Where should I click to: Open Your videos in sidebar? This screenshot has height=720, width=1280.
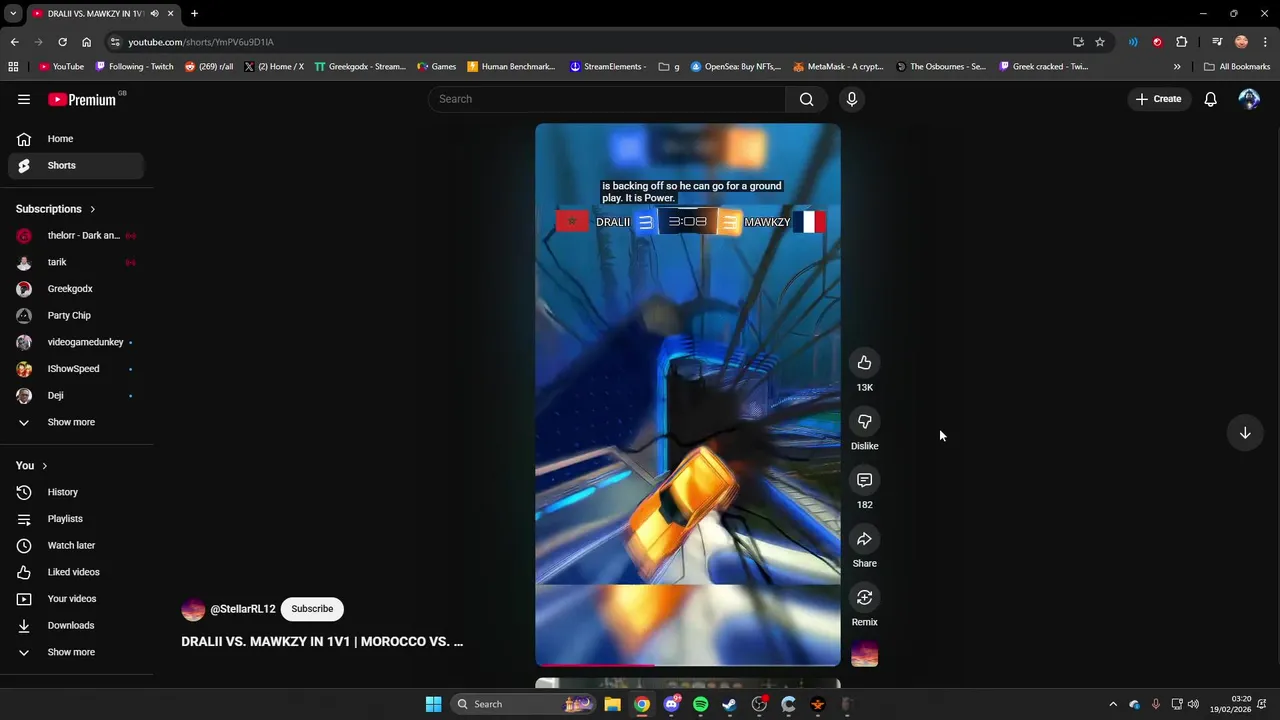click(x=76, y=599)
